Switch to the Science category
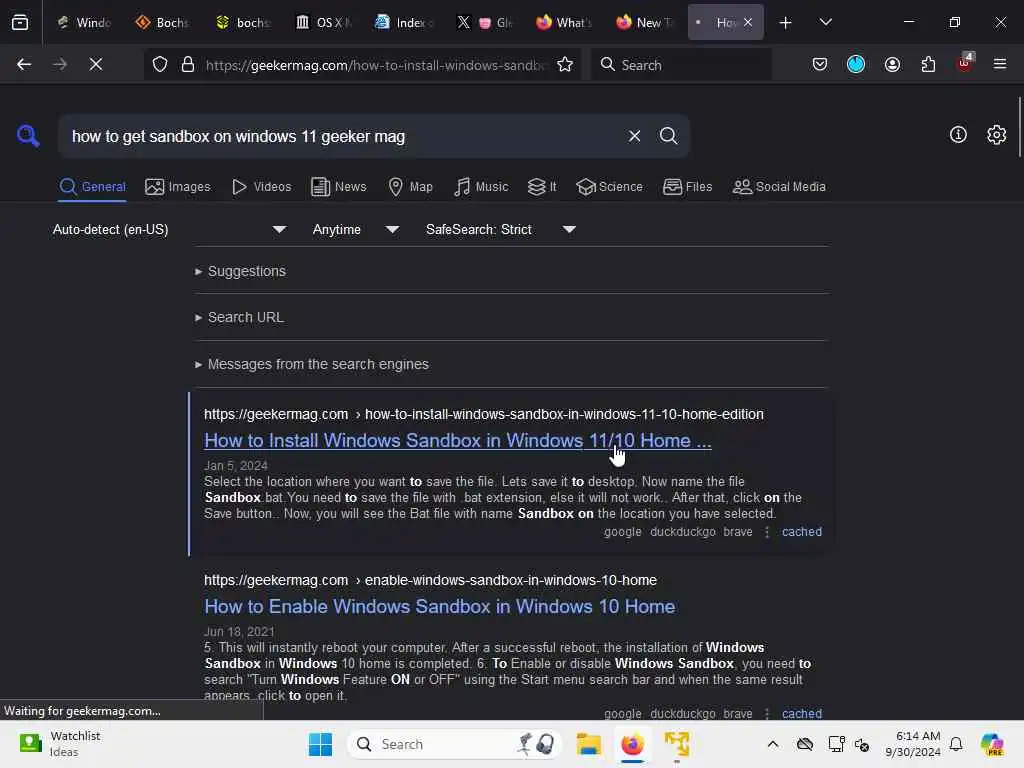The width and height of the screenshot is (1024, 768). pyautogui.click(x=609, y=187)
